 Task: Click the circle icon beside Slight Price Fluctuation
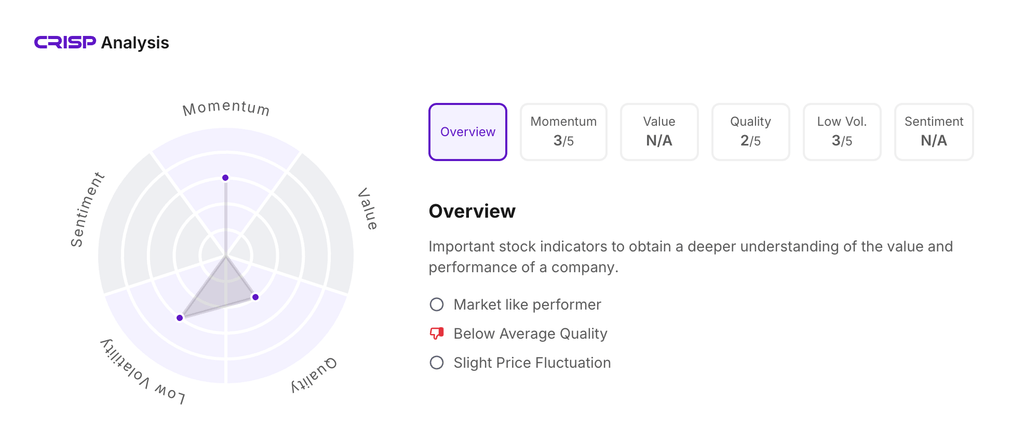[x=436, y=362]
